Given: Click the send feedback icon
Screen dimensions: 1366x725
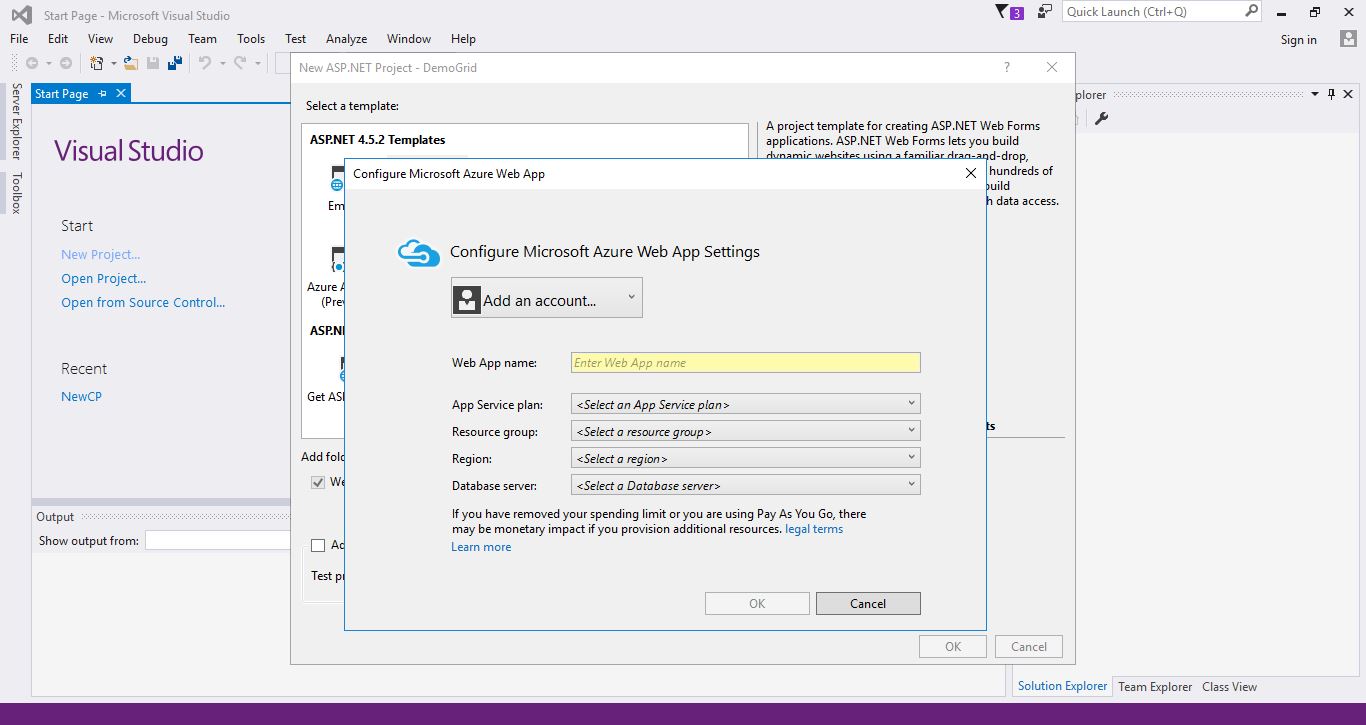Looking at the screenshot, I should [x=1045, y=12].
